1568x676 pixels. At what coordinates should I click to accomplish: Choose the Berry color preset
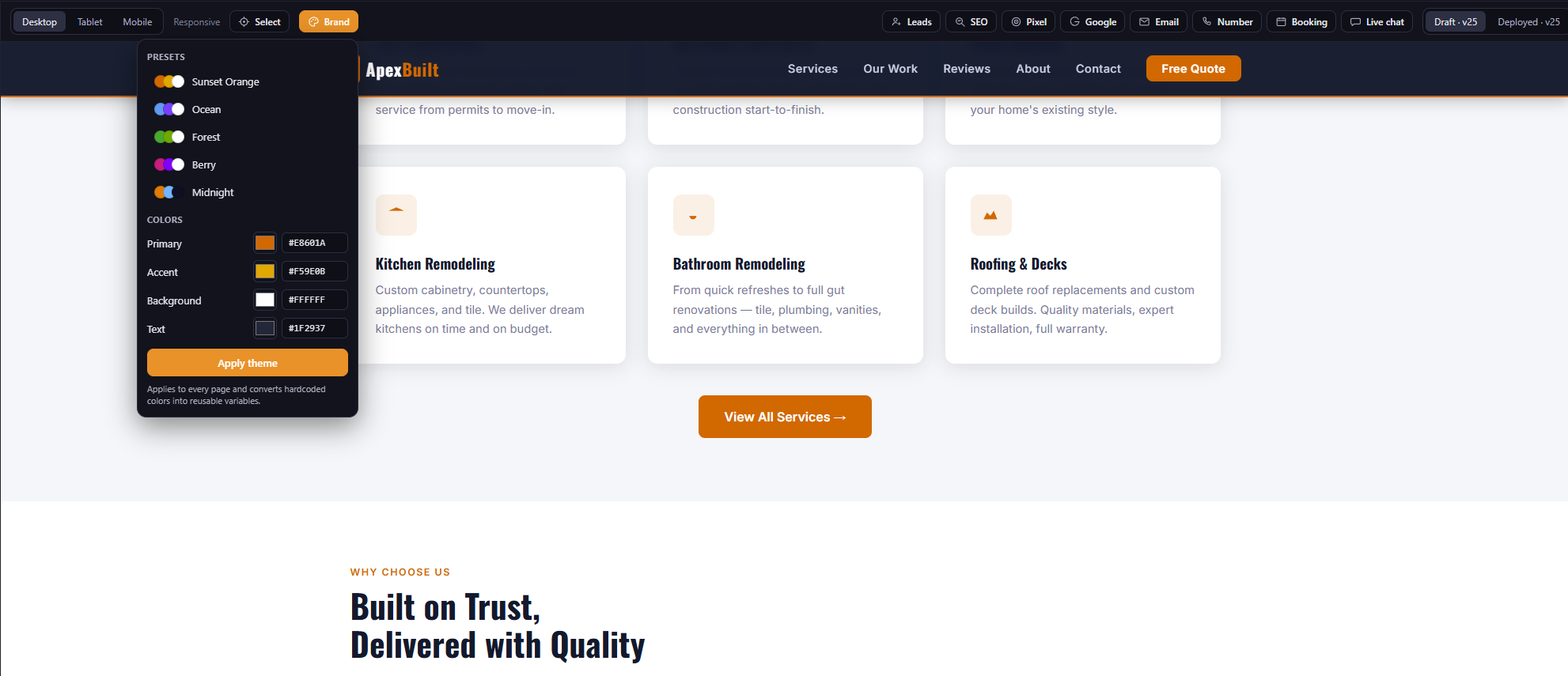point(248,164)
